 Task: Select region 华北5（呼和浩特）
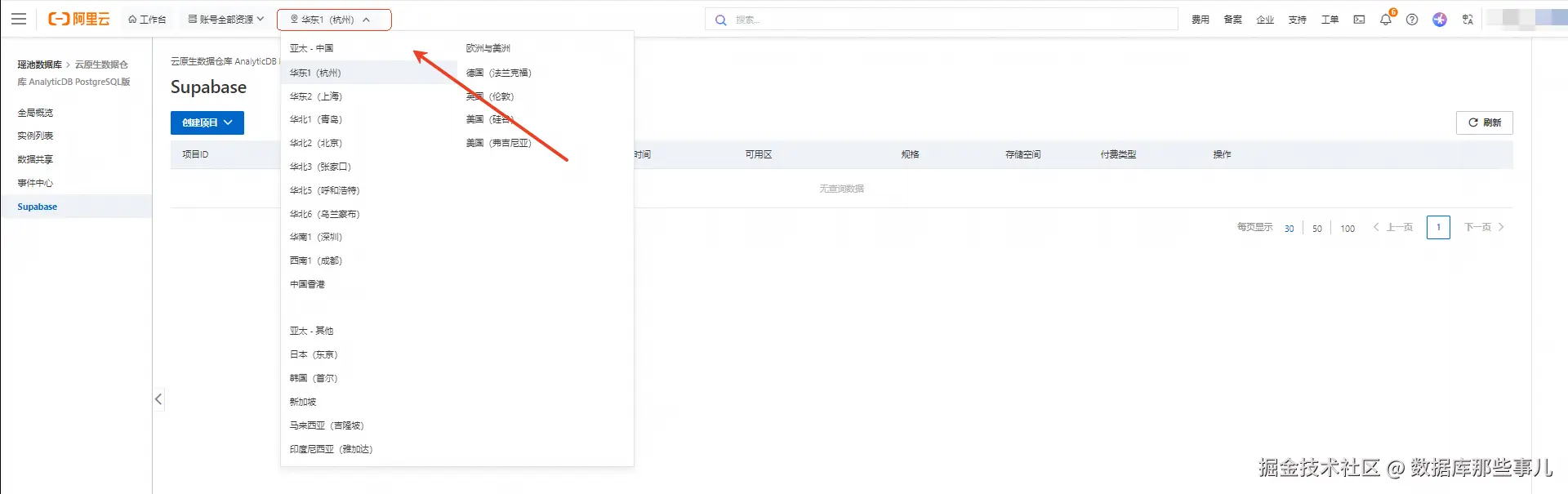click(x=325, y=190)
